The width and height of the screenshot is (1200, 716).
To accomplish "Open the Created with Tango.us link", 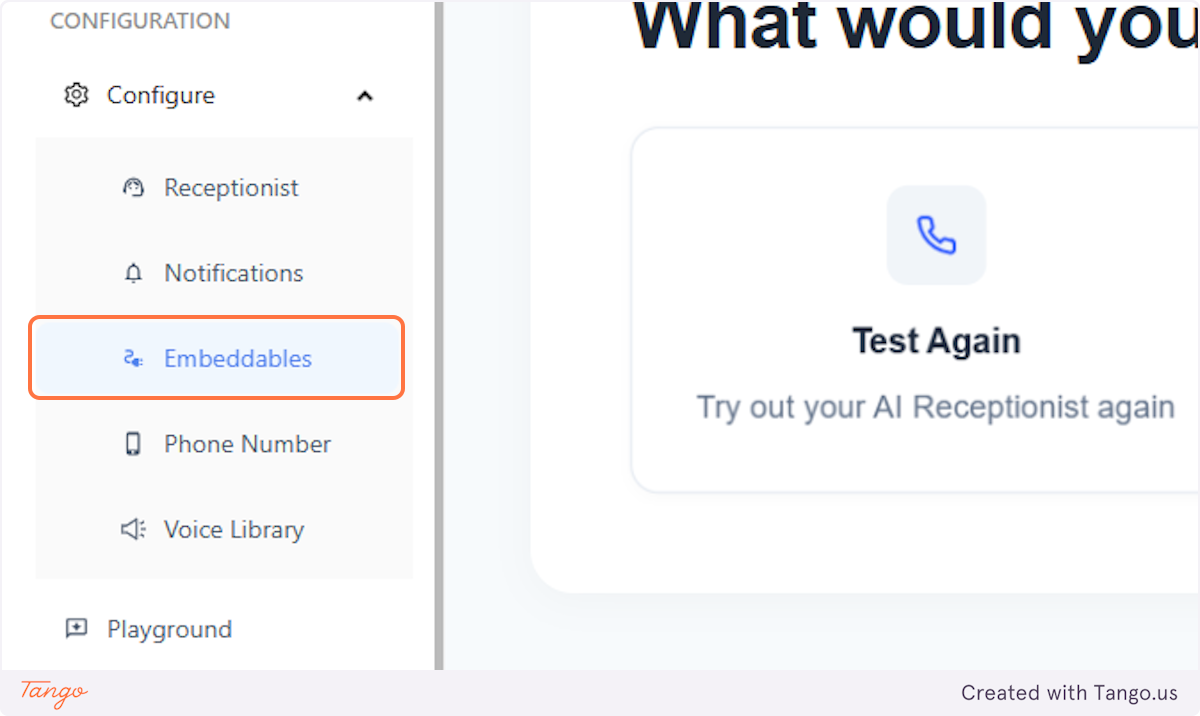I will (x=1070, y=692).
